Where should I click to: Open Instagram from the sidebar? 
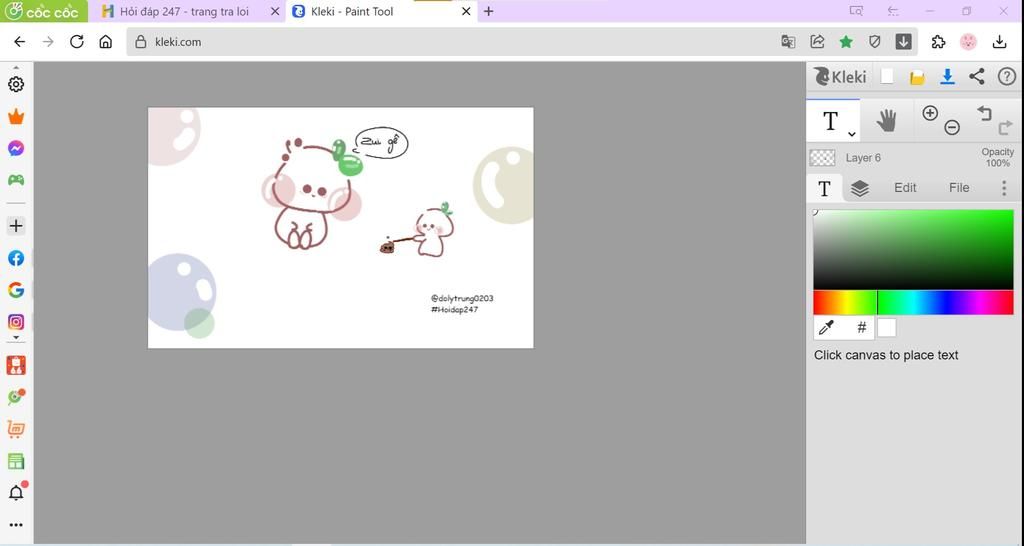(x=16, y=322)
